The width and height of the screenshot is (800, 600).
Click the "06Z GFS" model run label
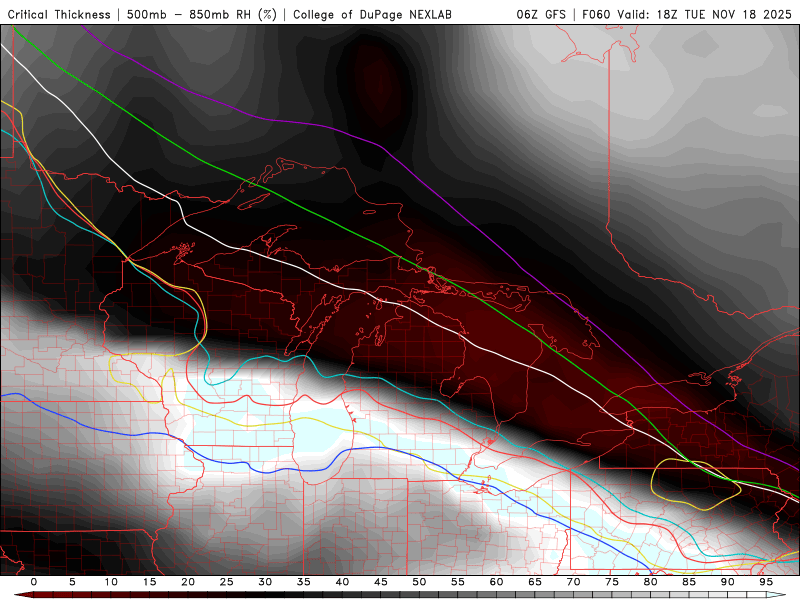point(541,15)
